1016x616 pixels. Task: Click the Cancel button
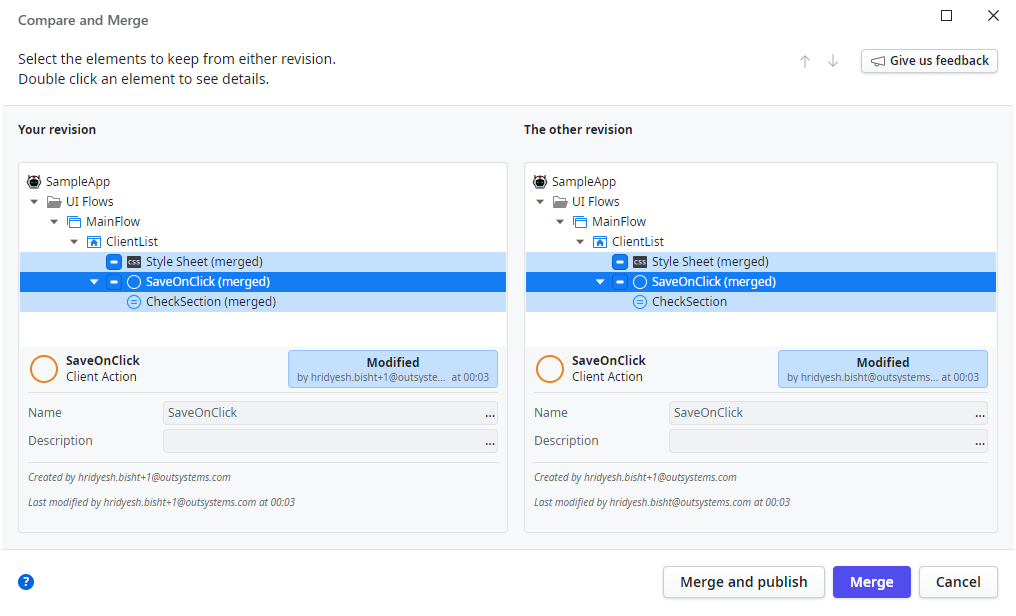tap(957, 582)
